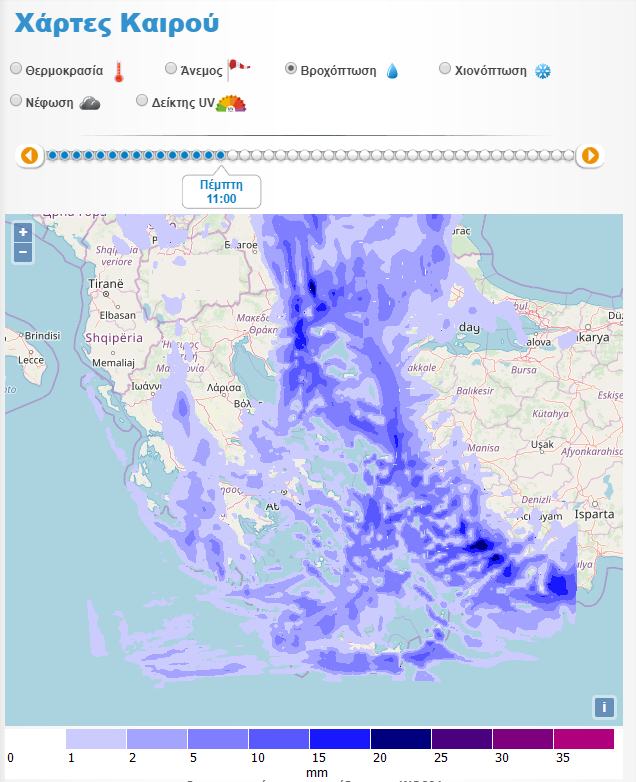This screenshot has width=636, height=782.
Task: Click Shqipëria country label on map
Action: click(114, 338)
